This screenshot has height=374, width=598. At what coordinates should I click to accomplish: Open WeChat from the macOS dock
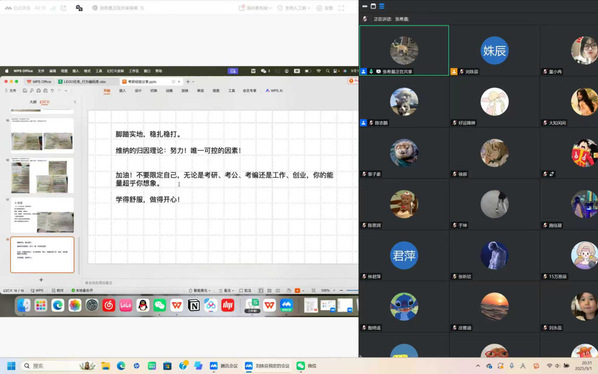[160, 305]
